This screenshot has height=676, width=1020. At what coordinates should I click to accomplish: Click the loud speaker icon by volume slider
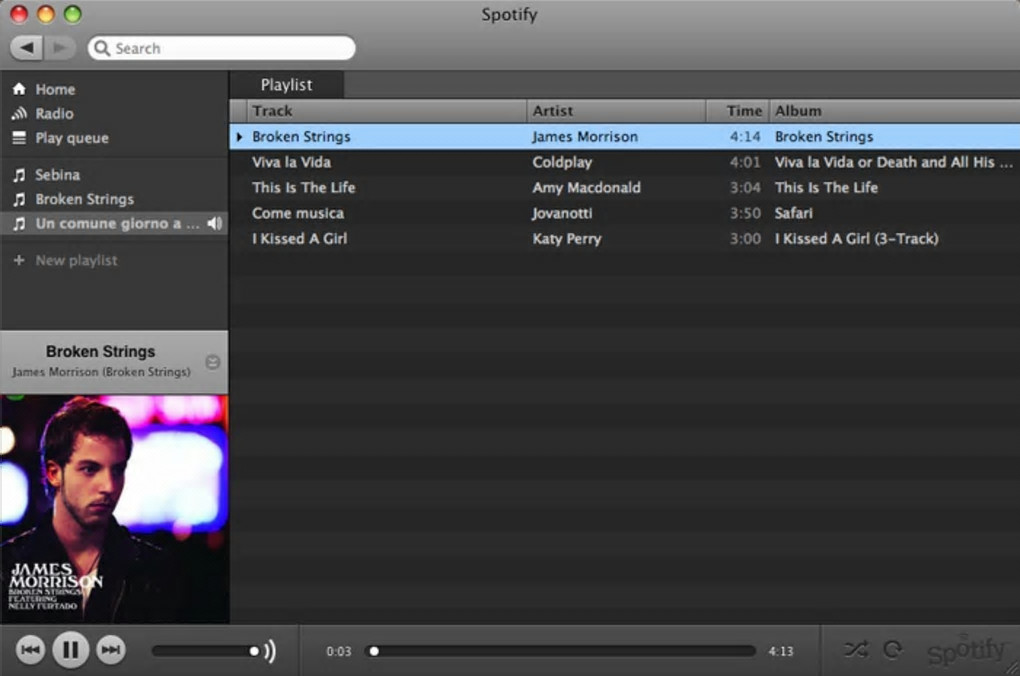click(271, 651)
